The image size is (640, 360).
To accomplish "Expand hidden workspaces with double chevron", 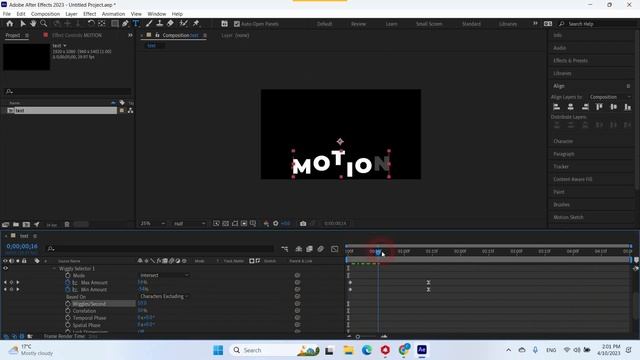I will [535, 24].
